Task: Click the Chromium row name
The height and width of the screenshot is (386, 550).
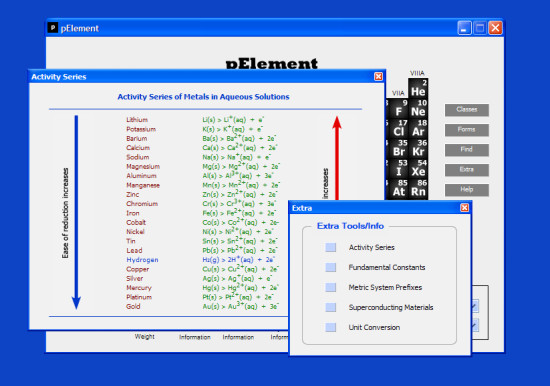Action: pos(142,204)
